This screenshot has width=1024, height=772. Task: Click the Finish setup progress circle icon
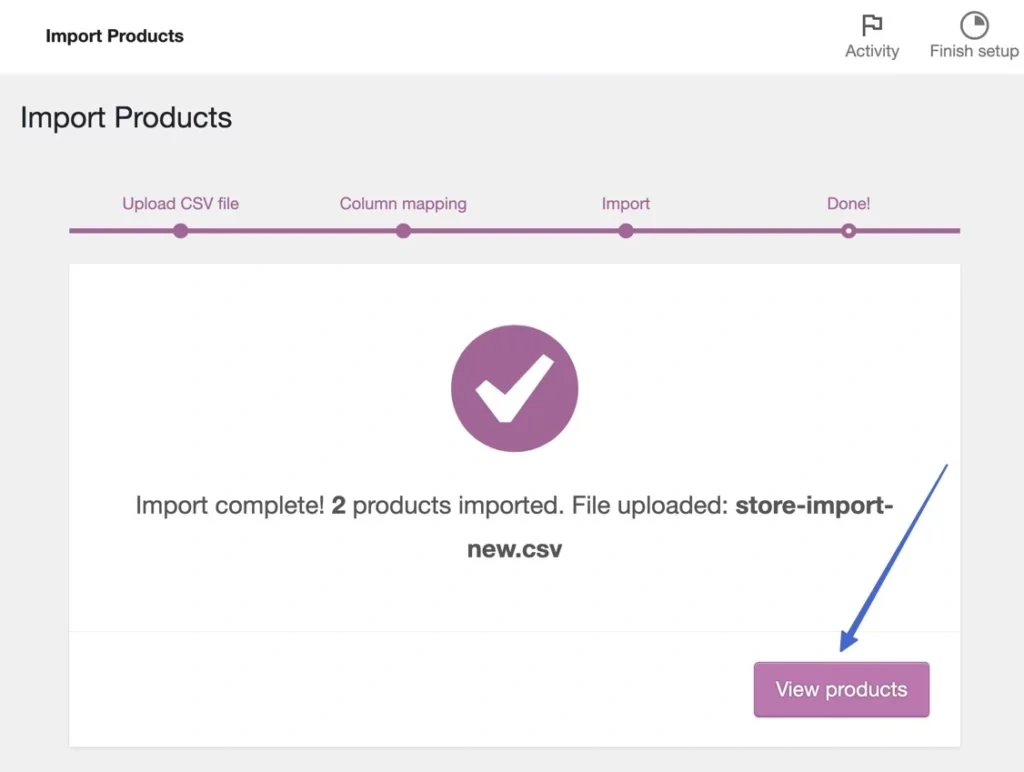pyautogui.click(x=973, y=25)
